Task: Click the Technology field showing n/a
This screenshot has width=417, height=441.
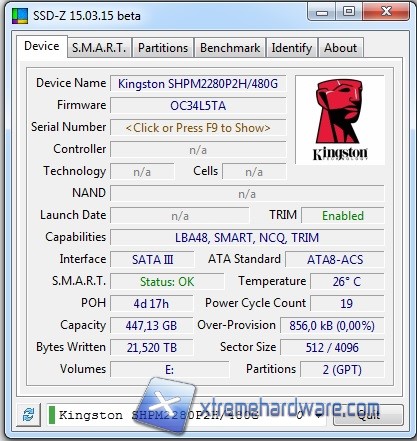Action: pyautogui.click(x=142, y=172)
